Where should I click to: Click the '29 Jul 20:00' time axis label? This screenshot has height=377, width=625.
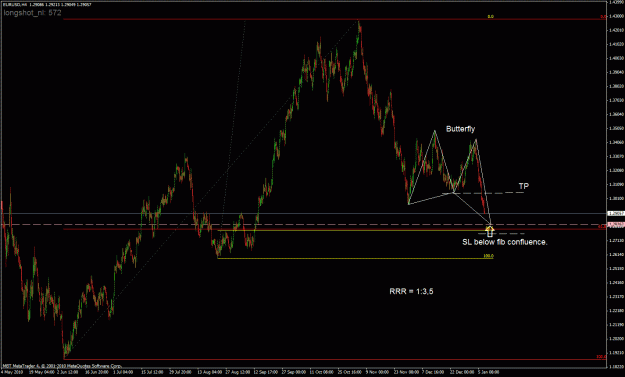point(181,372)
